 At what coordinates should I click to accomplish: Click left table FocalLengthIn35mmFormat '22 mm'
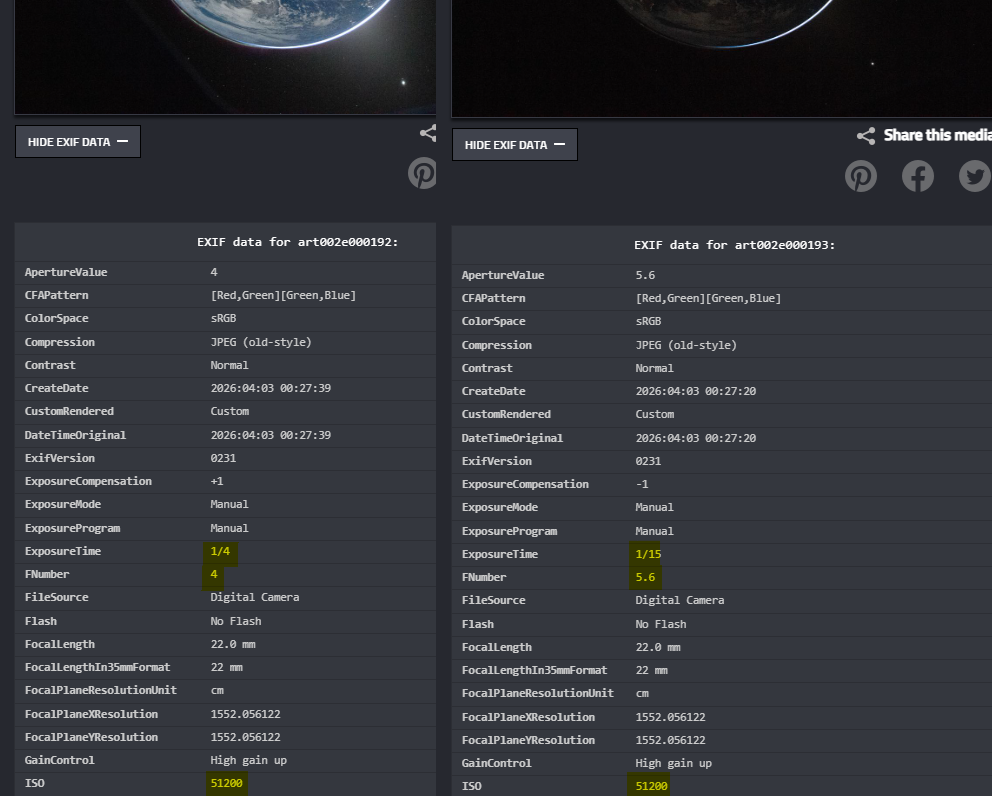[x=226, y=667]
